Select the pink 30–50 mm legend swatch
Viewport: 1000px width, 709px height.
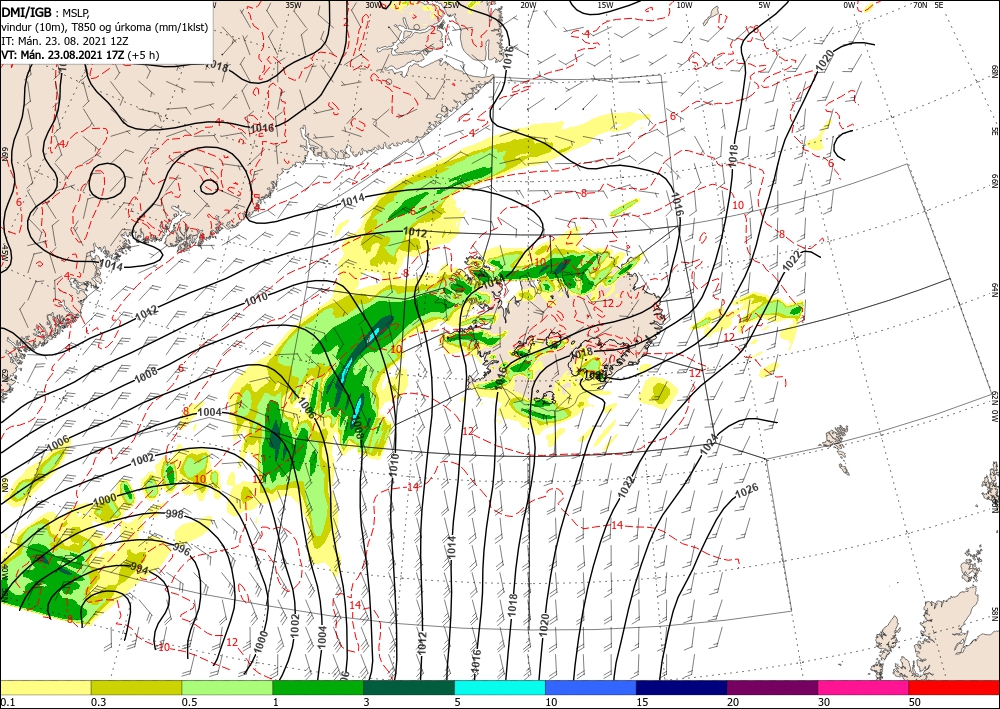[x=864, y=687]
